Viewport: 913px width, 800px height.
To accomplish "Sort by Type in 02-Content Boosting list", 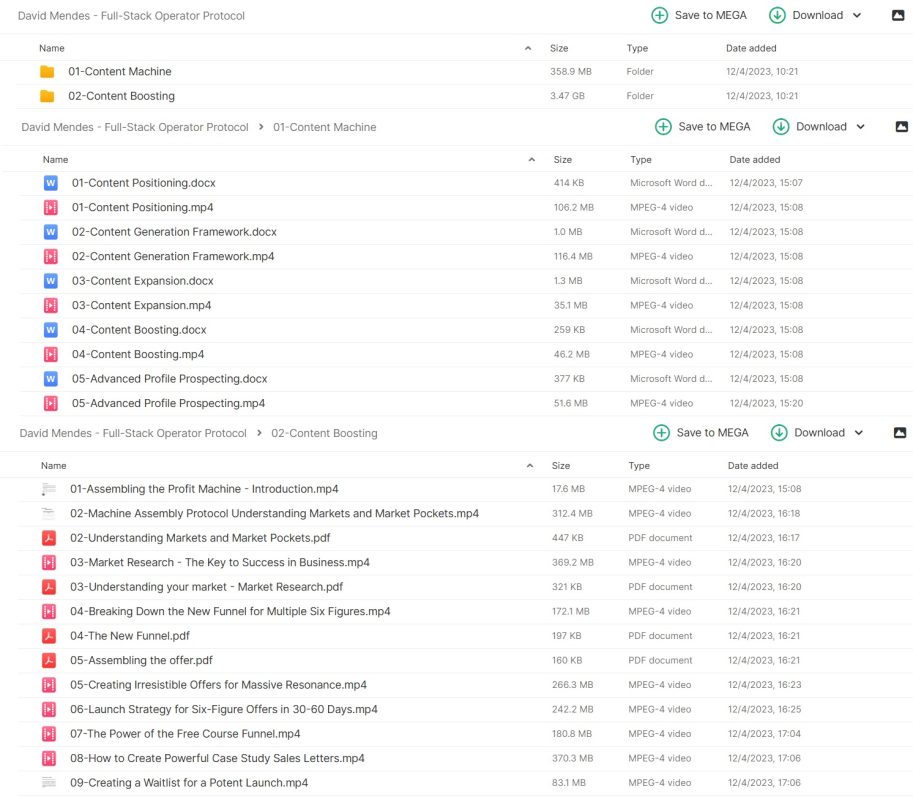I will [639, 466].
